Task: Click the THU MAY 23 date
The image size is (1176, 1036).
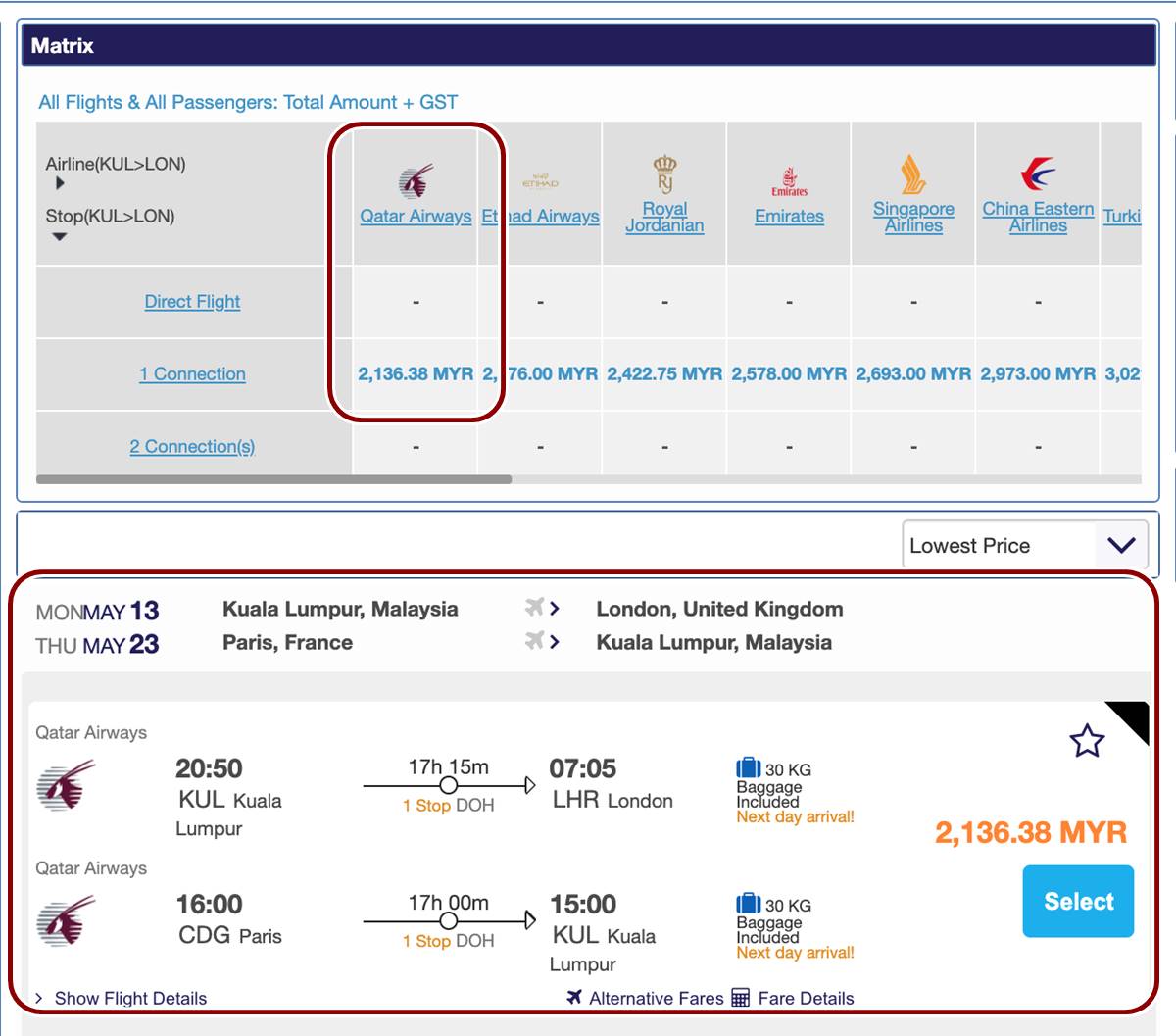Action: [97, 644]
